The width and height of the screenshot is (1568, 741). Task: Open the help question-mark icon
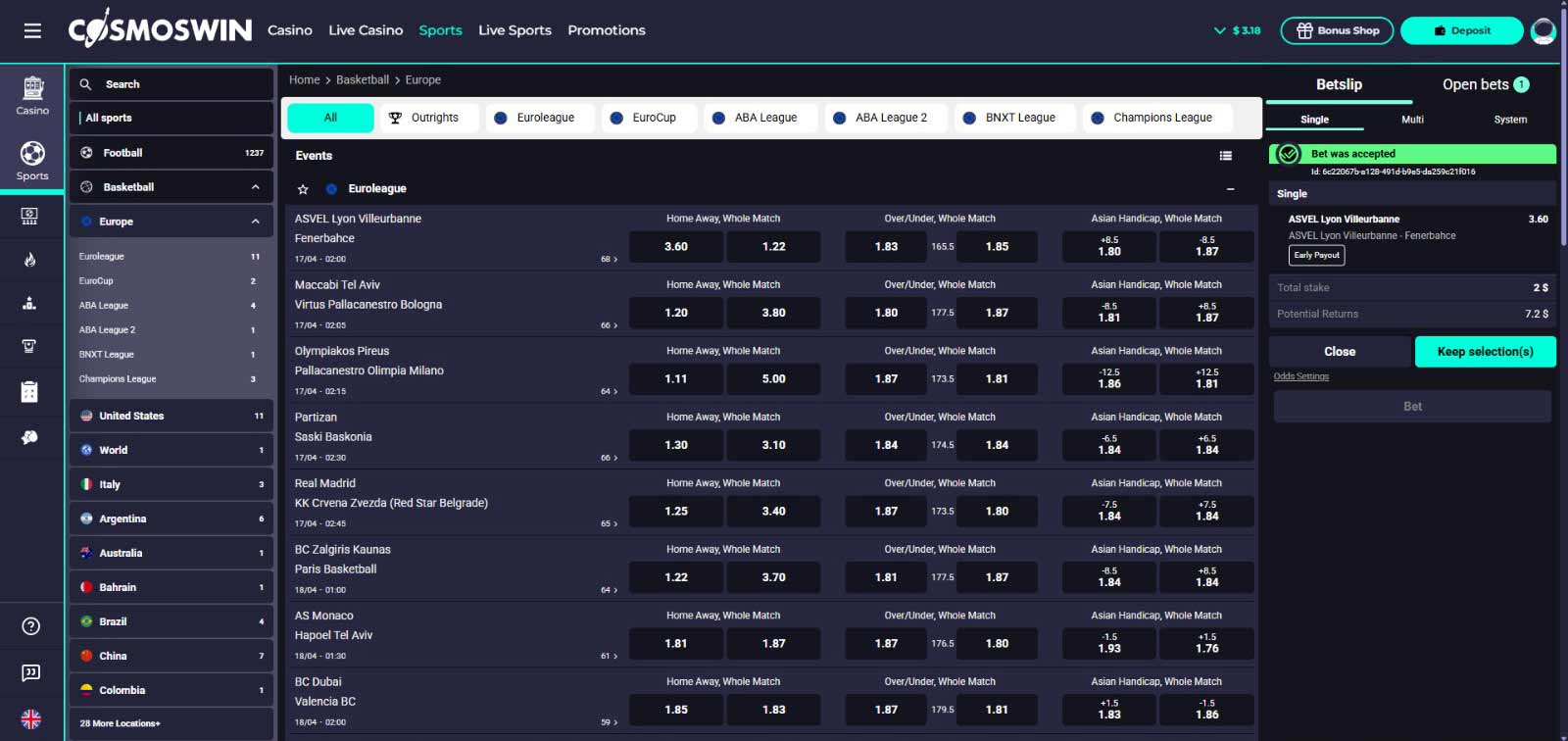pyautogui.click(x=31, y=626)
